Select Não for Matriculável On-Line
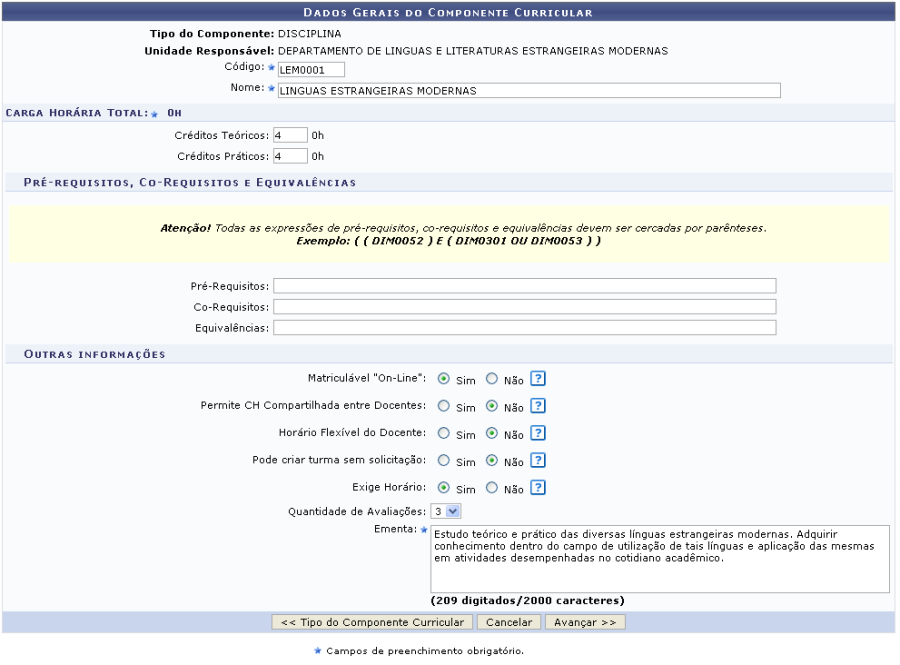This screenshot has width=900, height=665. click(491, 379)
